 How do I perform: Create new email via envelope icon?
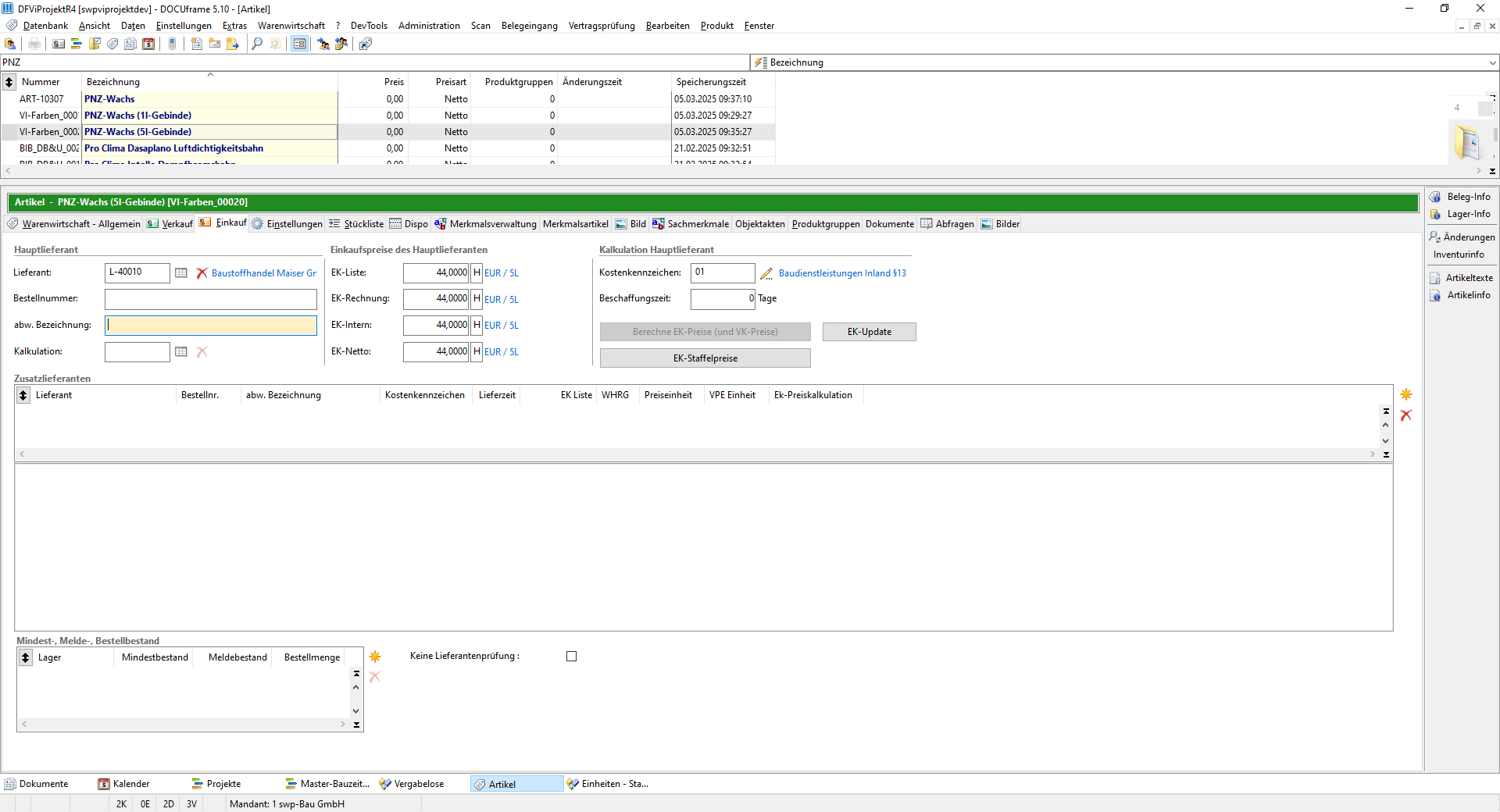tap(215, 44)
